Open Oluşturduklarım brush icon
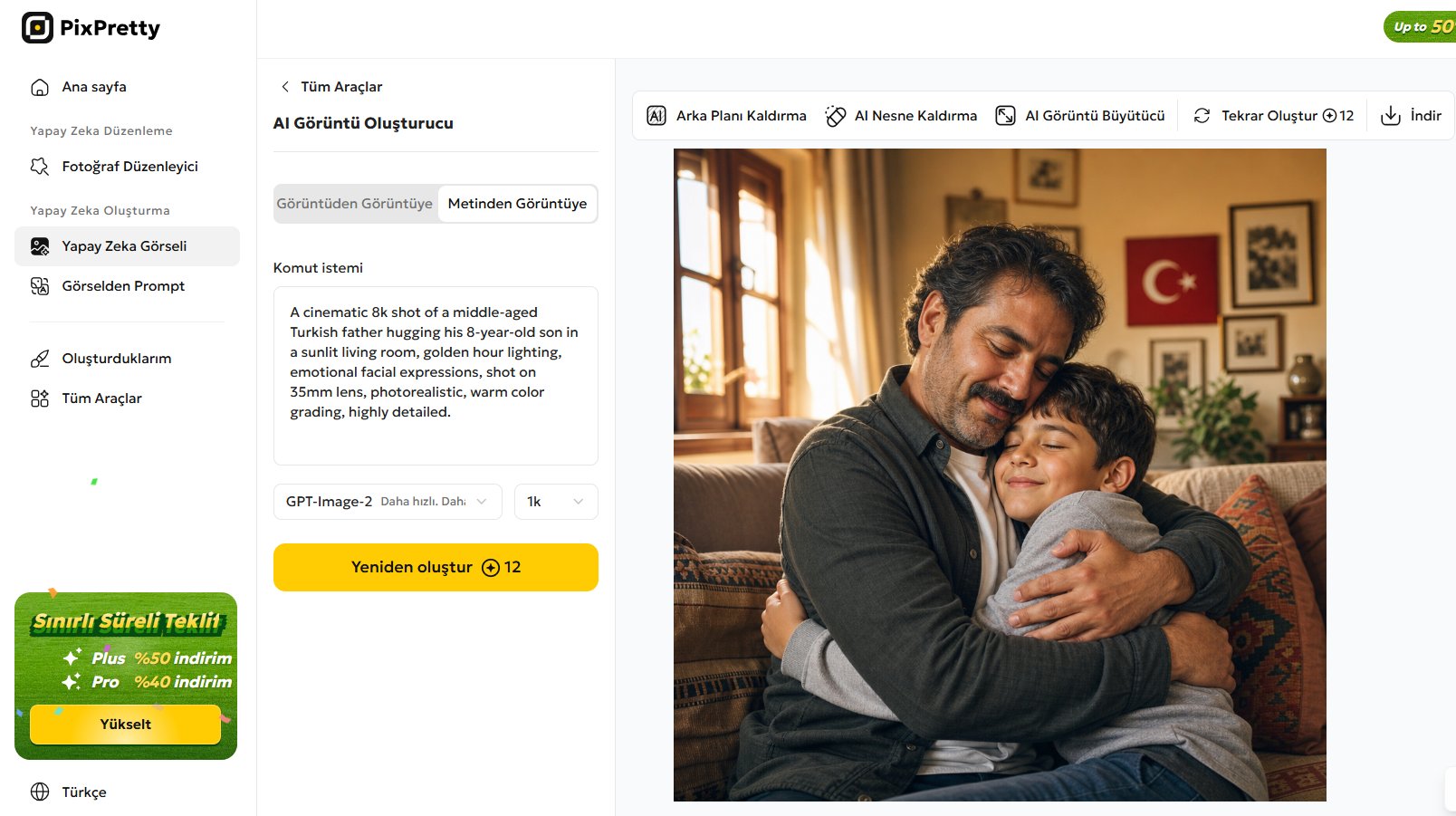This screenshot has width=1456, height=816. click(40, 359)
